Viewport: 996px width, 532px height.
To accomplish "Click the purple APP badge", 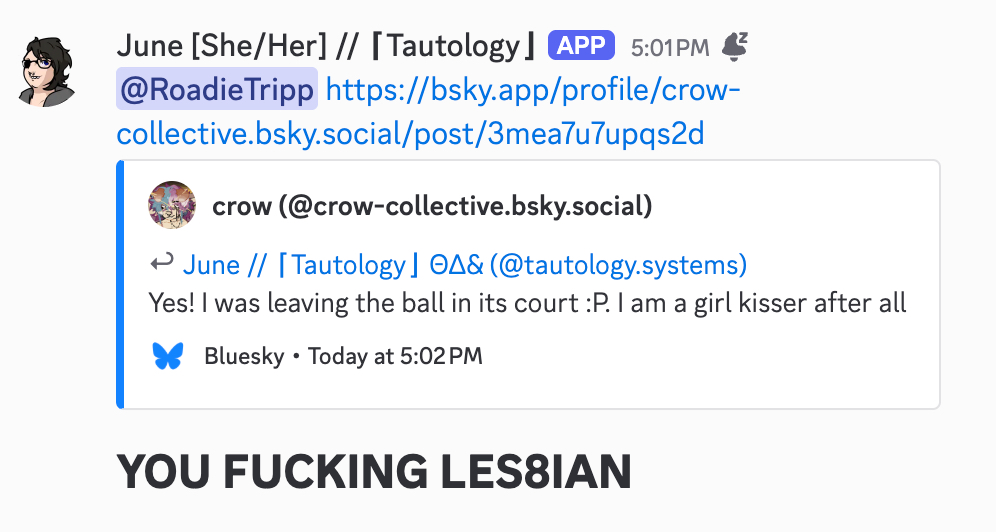I will pos(581,46).
